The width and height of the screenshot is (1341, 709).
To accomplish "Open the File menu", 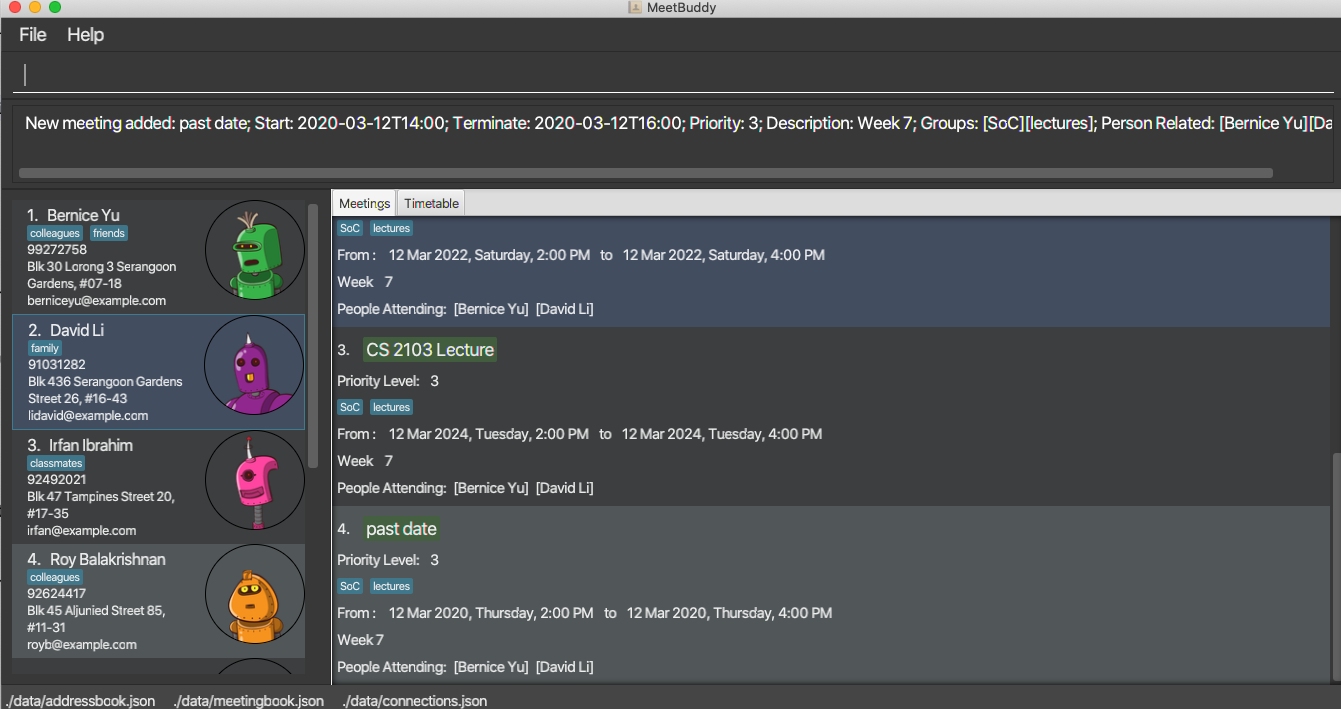I will 33,35.
